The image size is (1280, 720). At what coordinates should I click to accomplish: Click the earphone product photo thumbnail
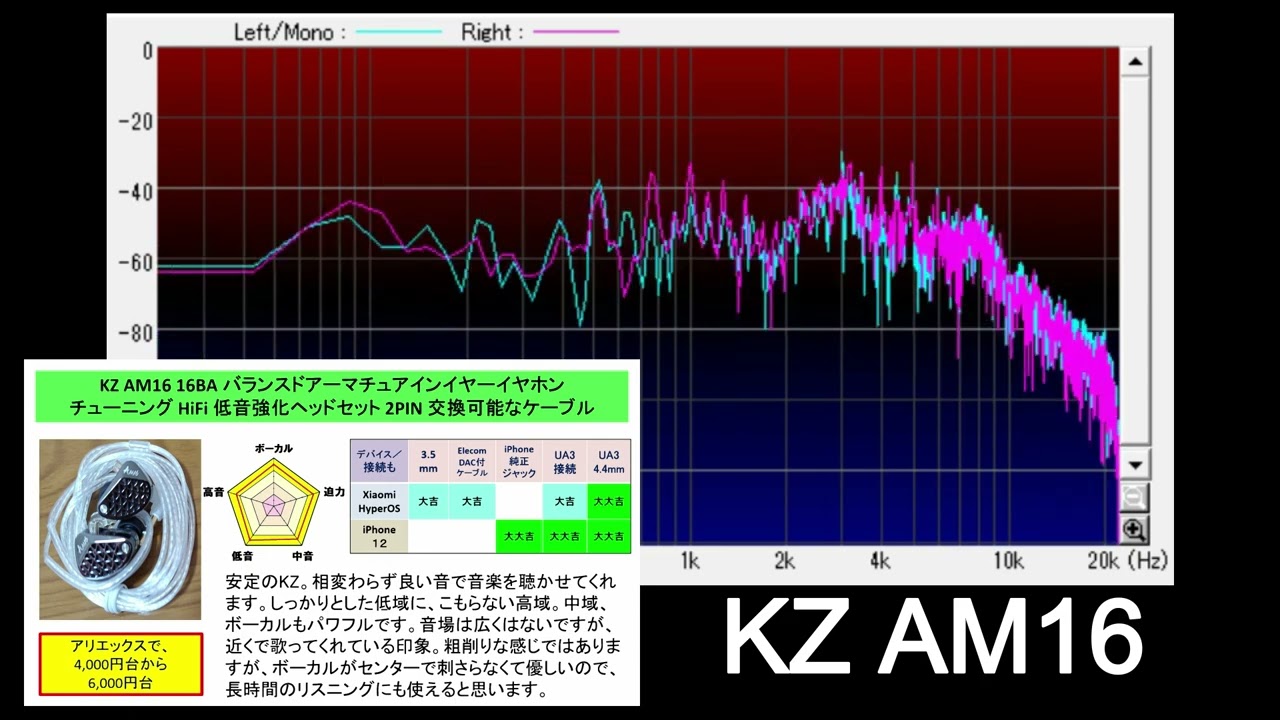pyautogui.click(x=120, y=529)
